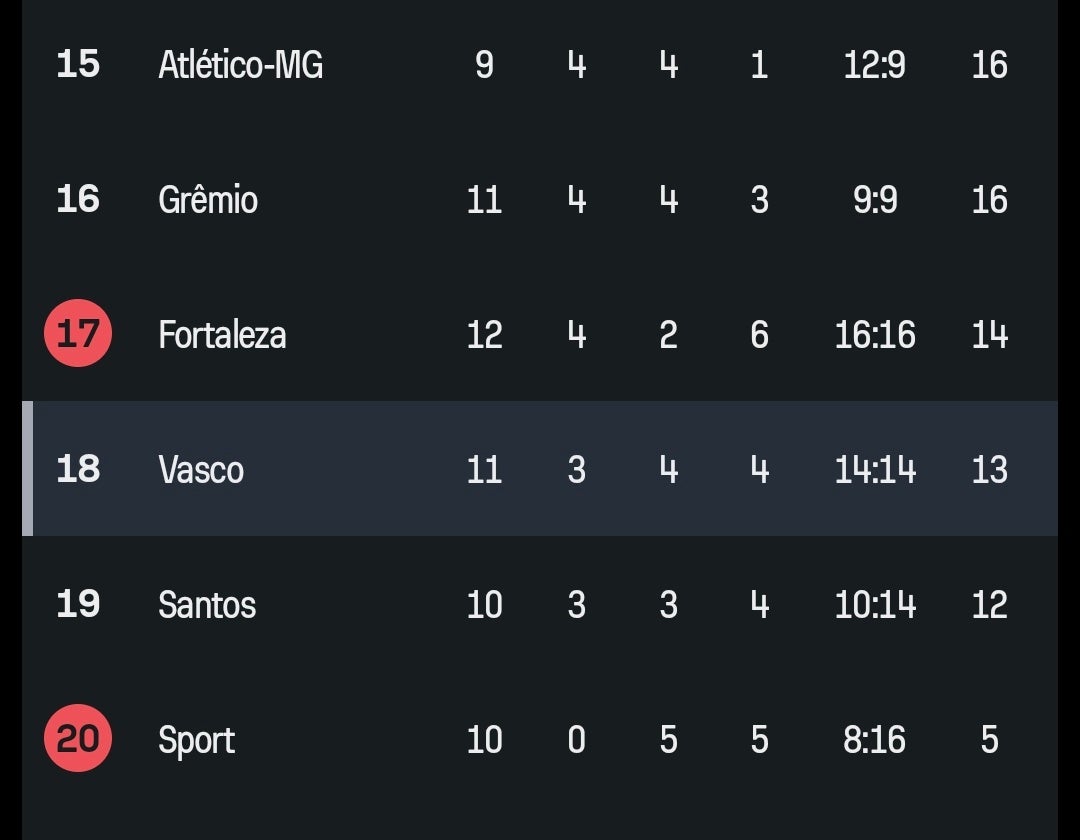Open the Atlético-MG team row
Screen dimensions: 1080x840
coord(540,65)
